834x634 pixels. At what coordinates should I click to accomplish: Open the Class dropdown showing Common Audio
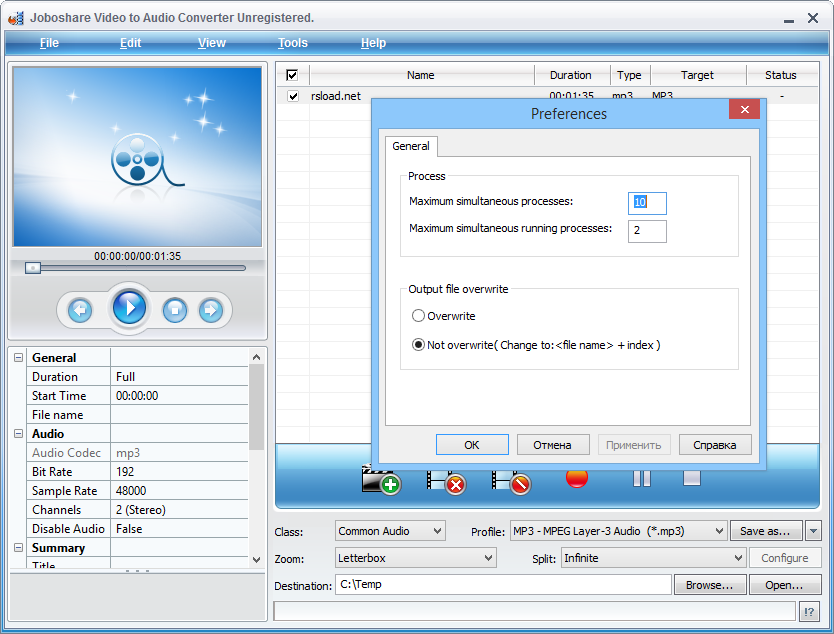pyautogui.click(x=390, y=531)
